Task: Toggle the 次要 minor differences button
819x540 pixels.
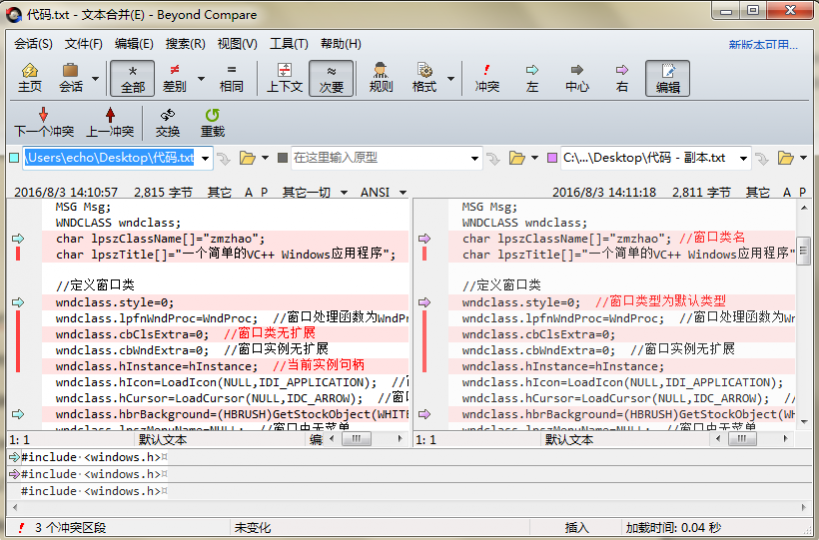Action: point(331,78)
